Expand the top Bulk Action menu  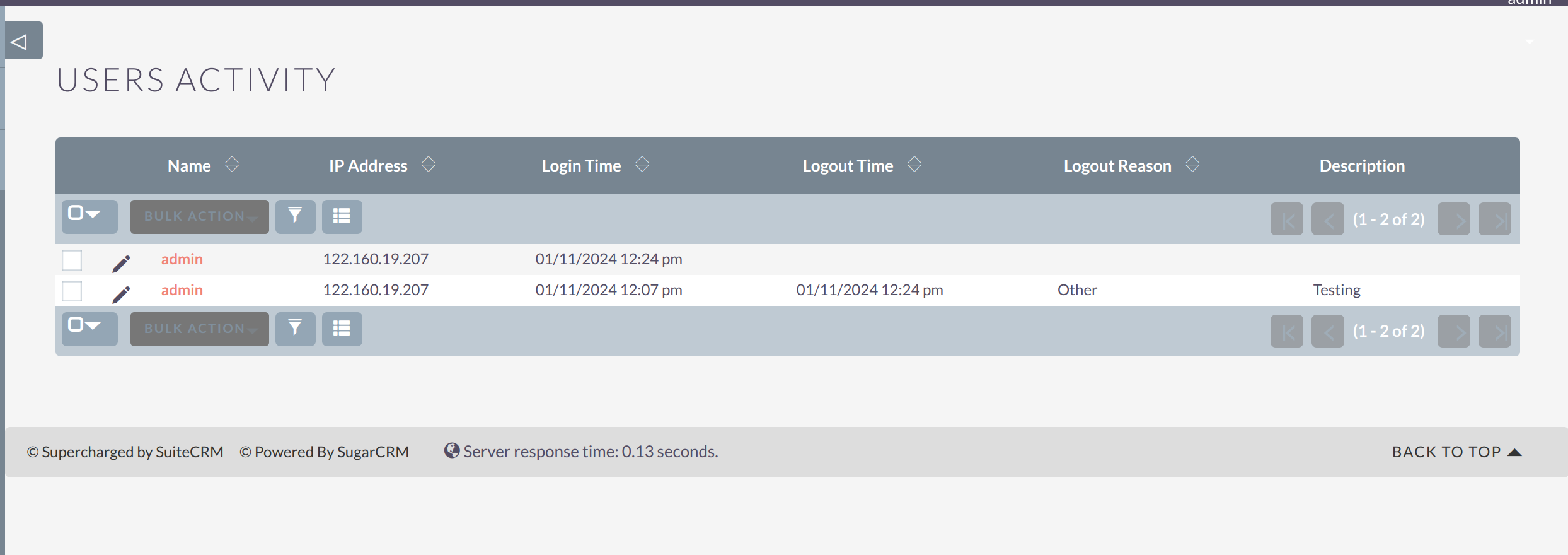click(199, 216)
